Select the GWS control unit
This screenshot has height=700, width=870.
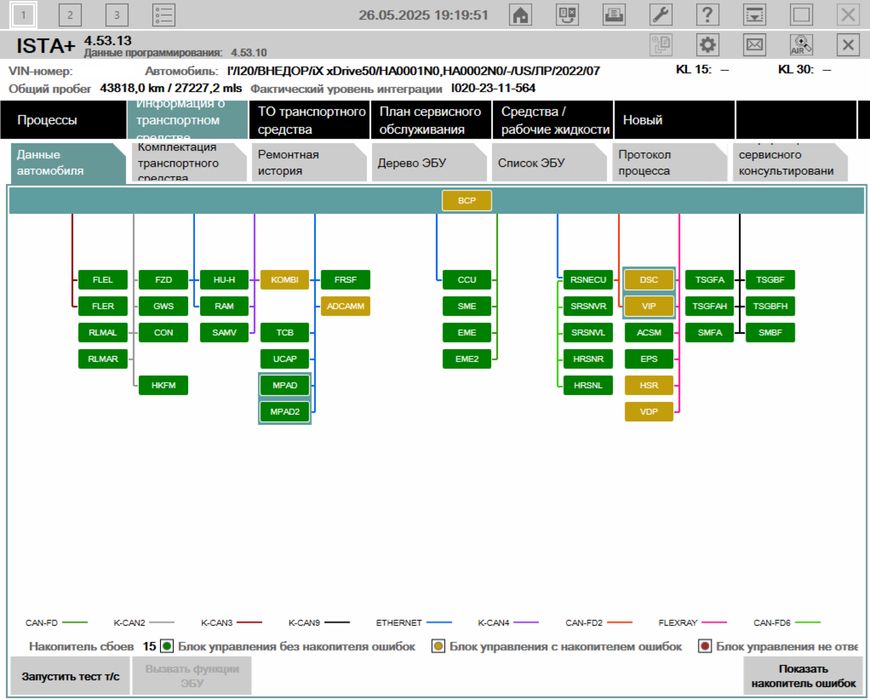(x=163, y=306)
